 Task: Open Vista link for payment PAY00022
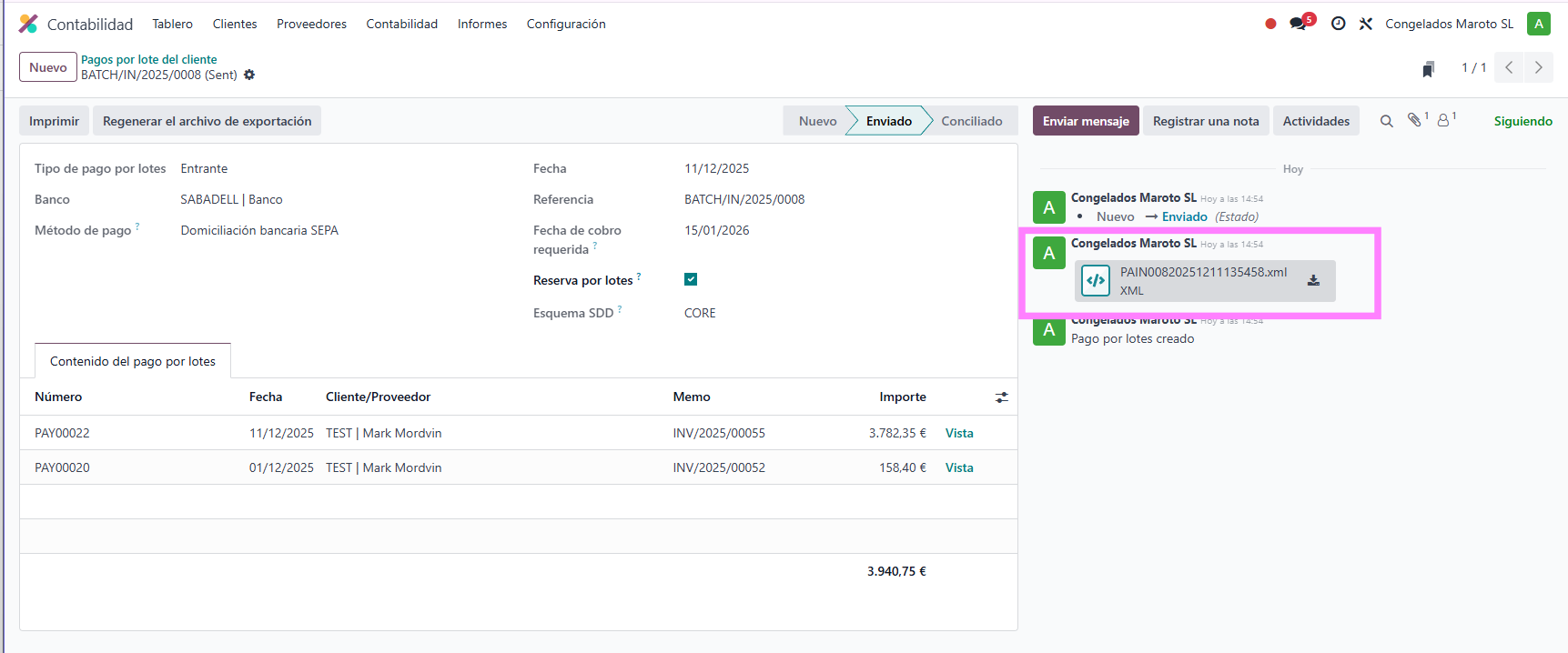tap(959, 433)
